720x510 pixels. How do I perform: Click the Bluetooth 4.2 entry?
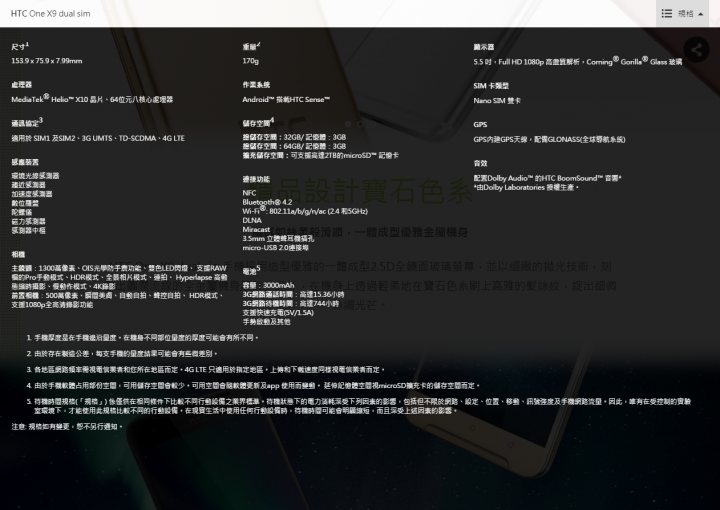(x=267, y=202)
